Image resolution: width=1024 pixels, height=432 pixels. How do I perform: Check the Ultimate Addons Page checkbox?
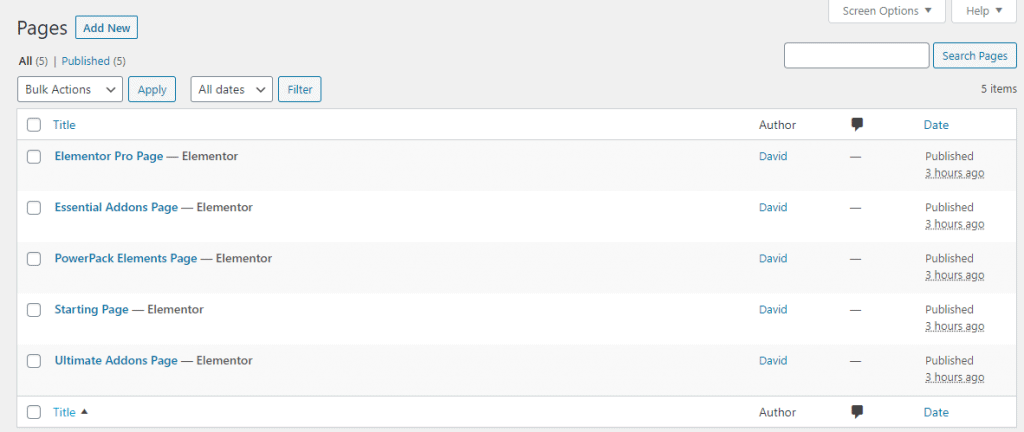(x=34, y=361)
